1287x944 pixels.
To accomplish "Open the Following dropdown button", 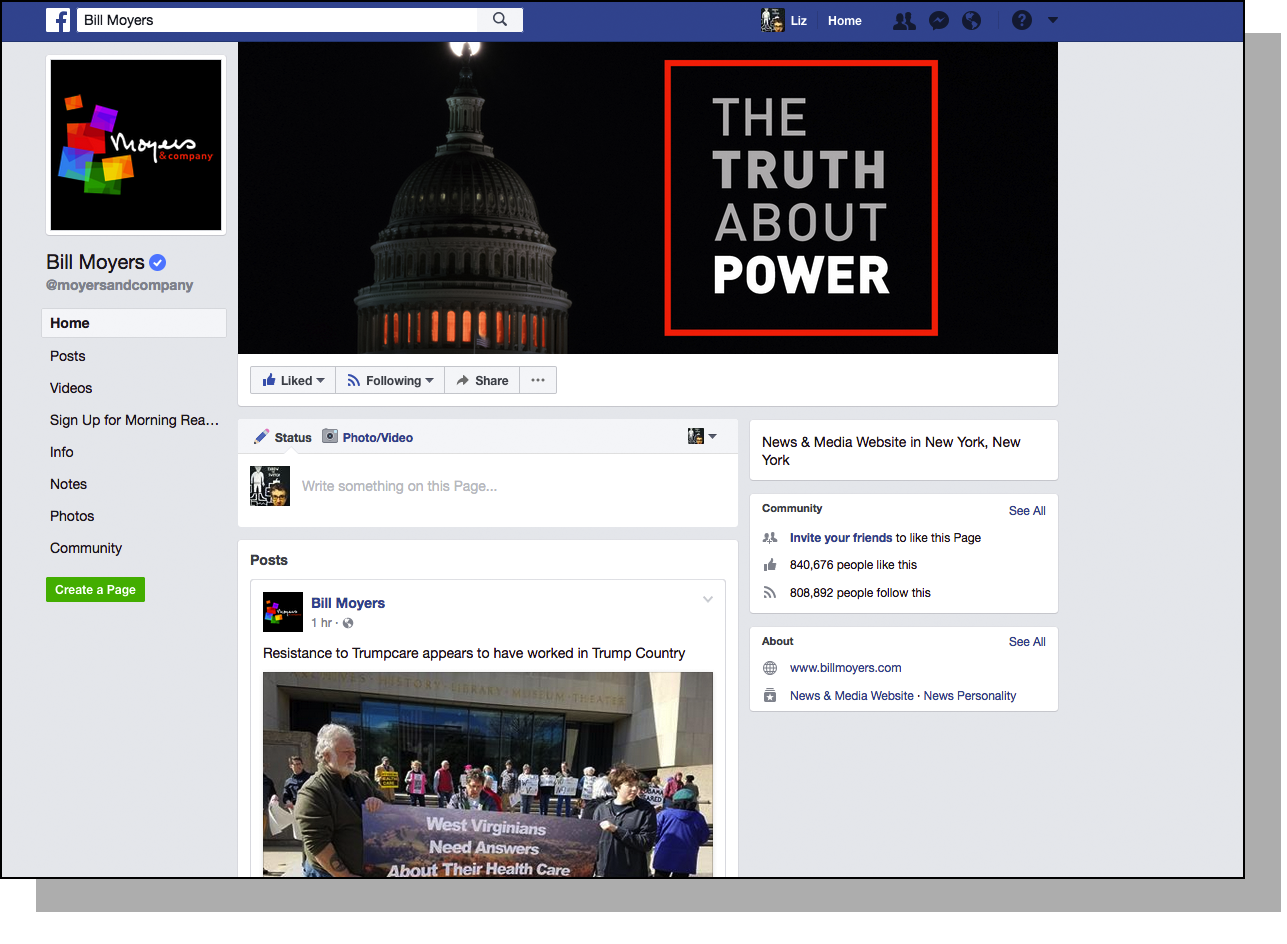I will pyautogui.click(x=390, y=380).
